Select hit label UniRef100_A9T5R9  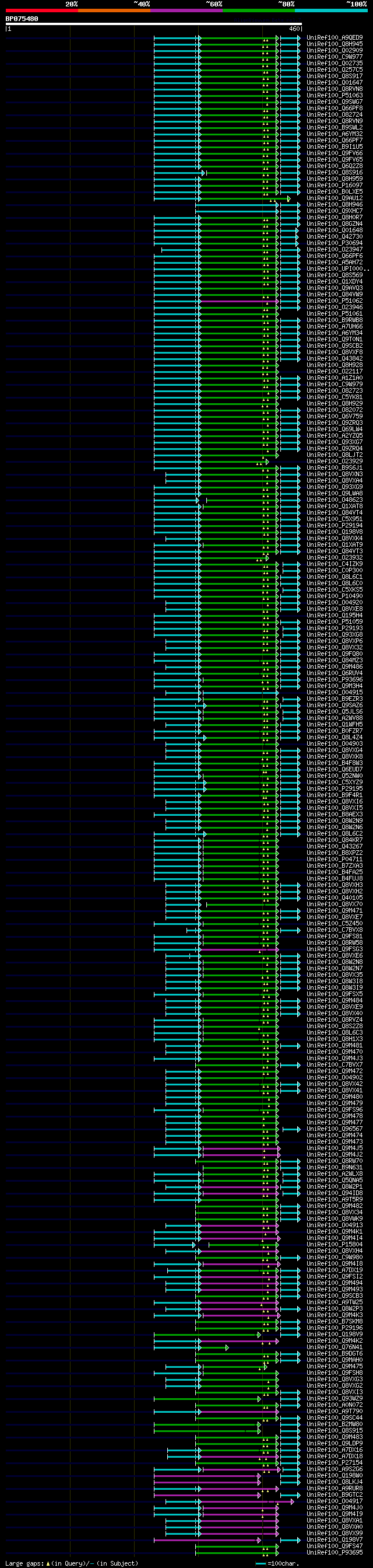pos(335,1200)
